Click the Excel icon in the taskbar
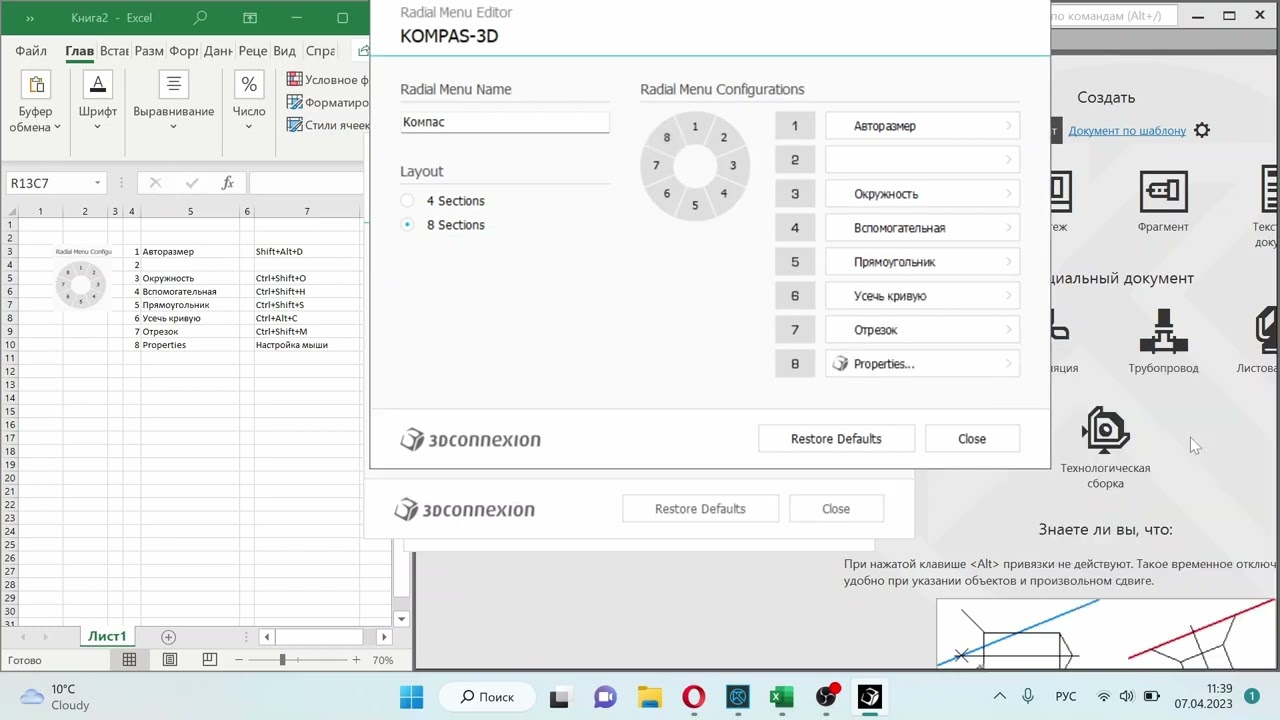The height and width of the screenshot is (720, 1280). 781,697
